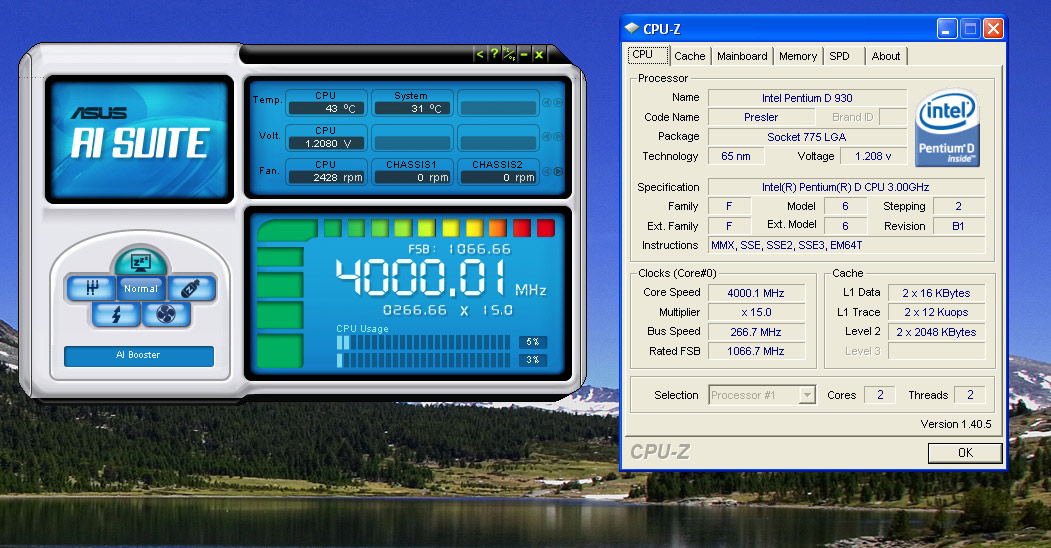Click the Stepping value 2
Image resolution: width=1051 pixels, height=548 pixels.
[x=959, y=206]
